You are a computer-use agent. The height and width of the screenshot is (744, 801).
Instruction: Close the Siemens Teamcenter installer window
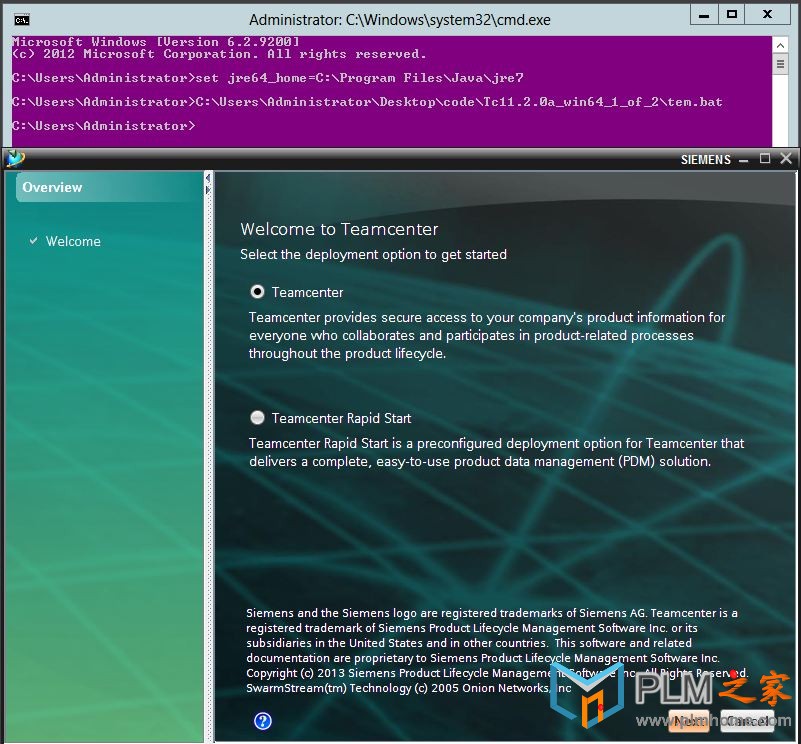(786, 159)
